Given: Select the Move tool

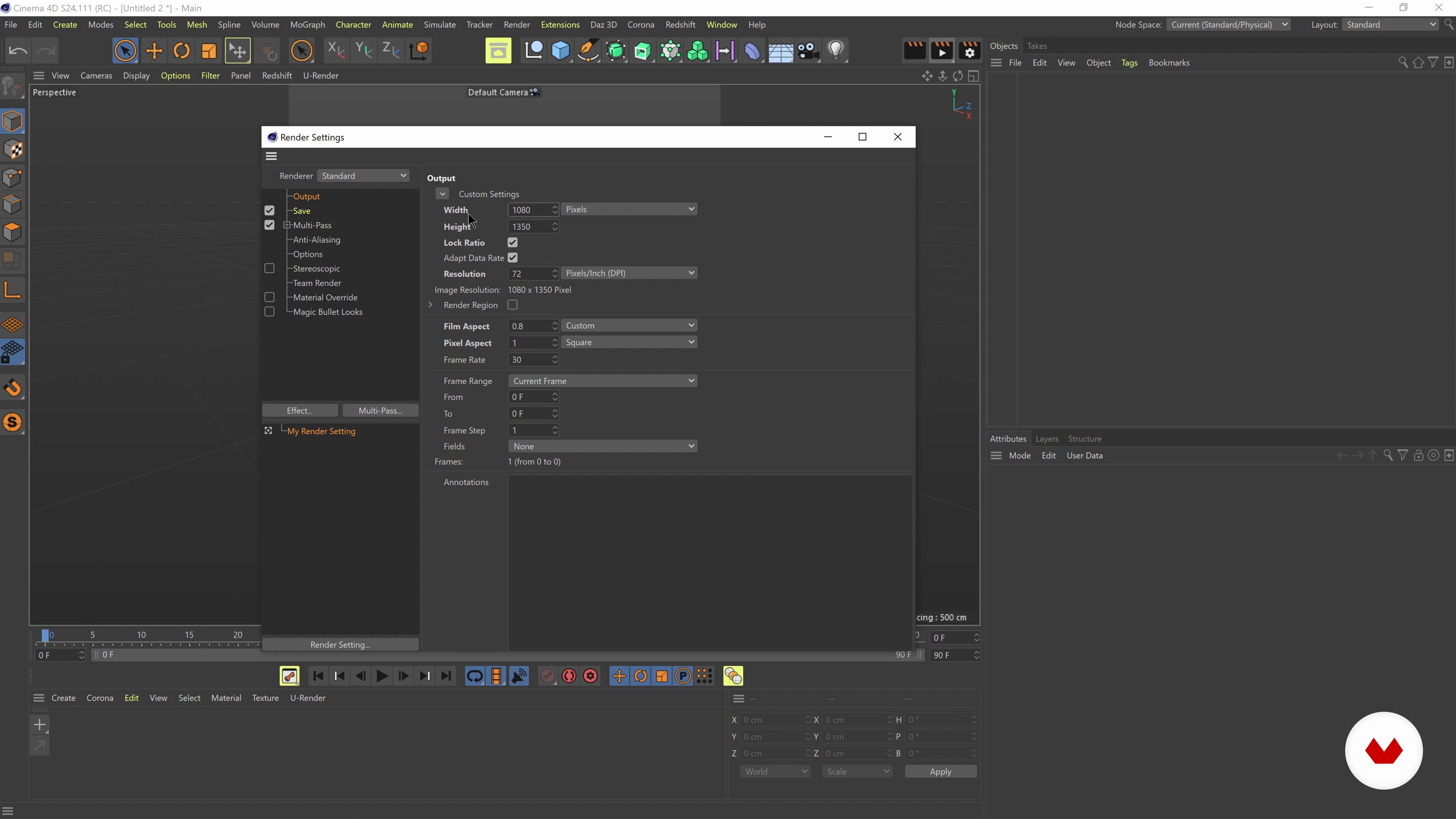Looking at the screenshot, I should click(x=154, y=51).
